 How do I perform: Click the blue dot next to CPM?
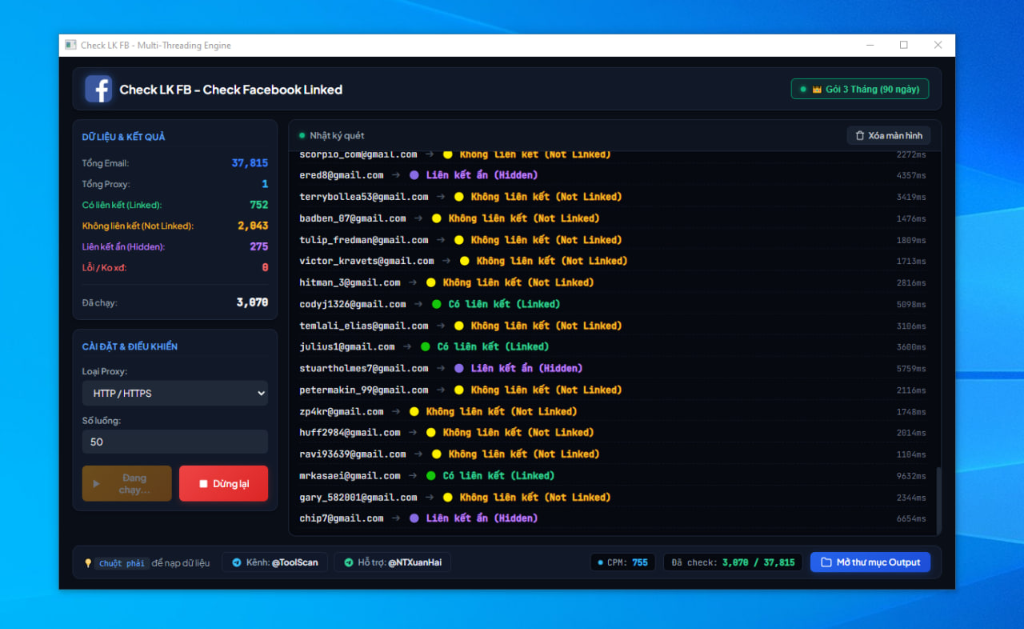click(600, 562)
